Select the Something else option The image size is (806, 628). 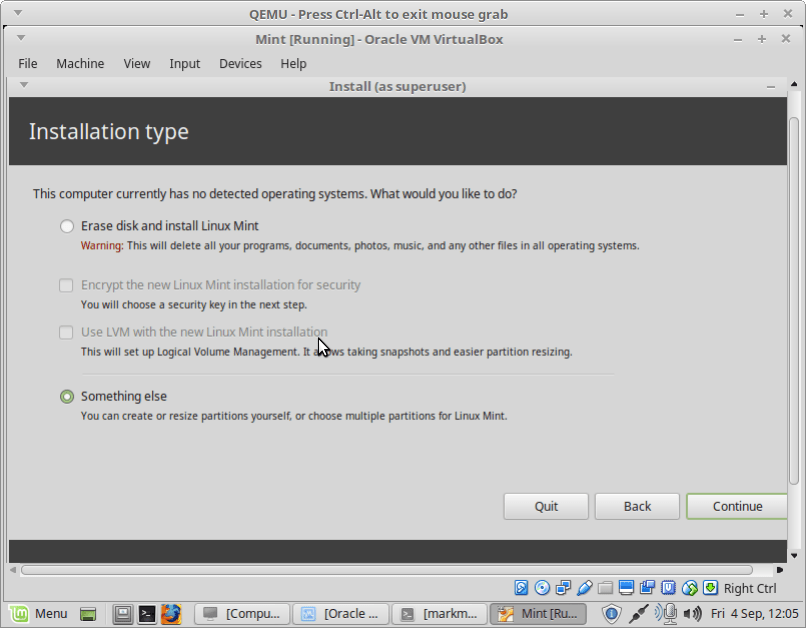coord(66,396)
